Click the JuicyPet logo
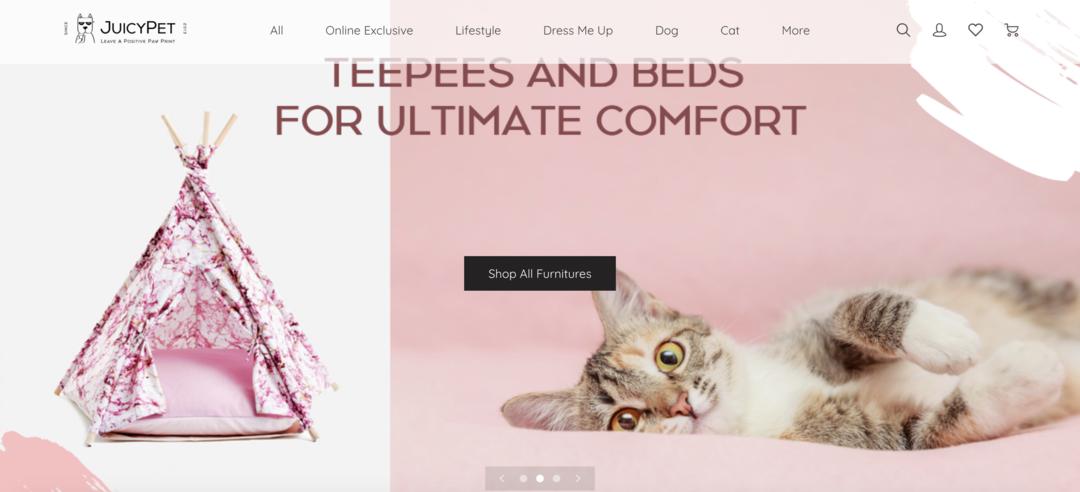The height and width of the screenshot is (492, 1080). [x=125, y=29]
